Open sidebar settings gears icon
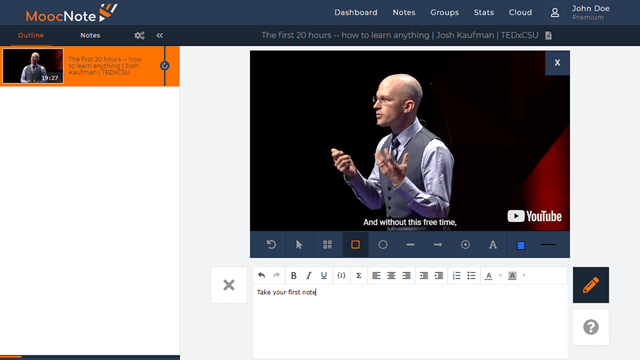 [x=139, y=36]
